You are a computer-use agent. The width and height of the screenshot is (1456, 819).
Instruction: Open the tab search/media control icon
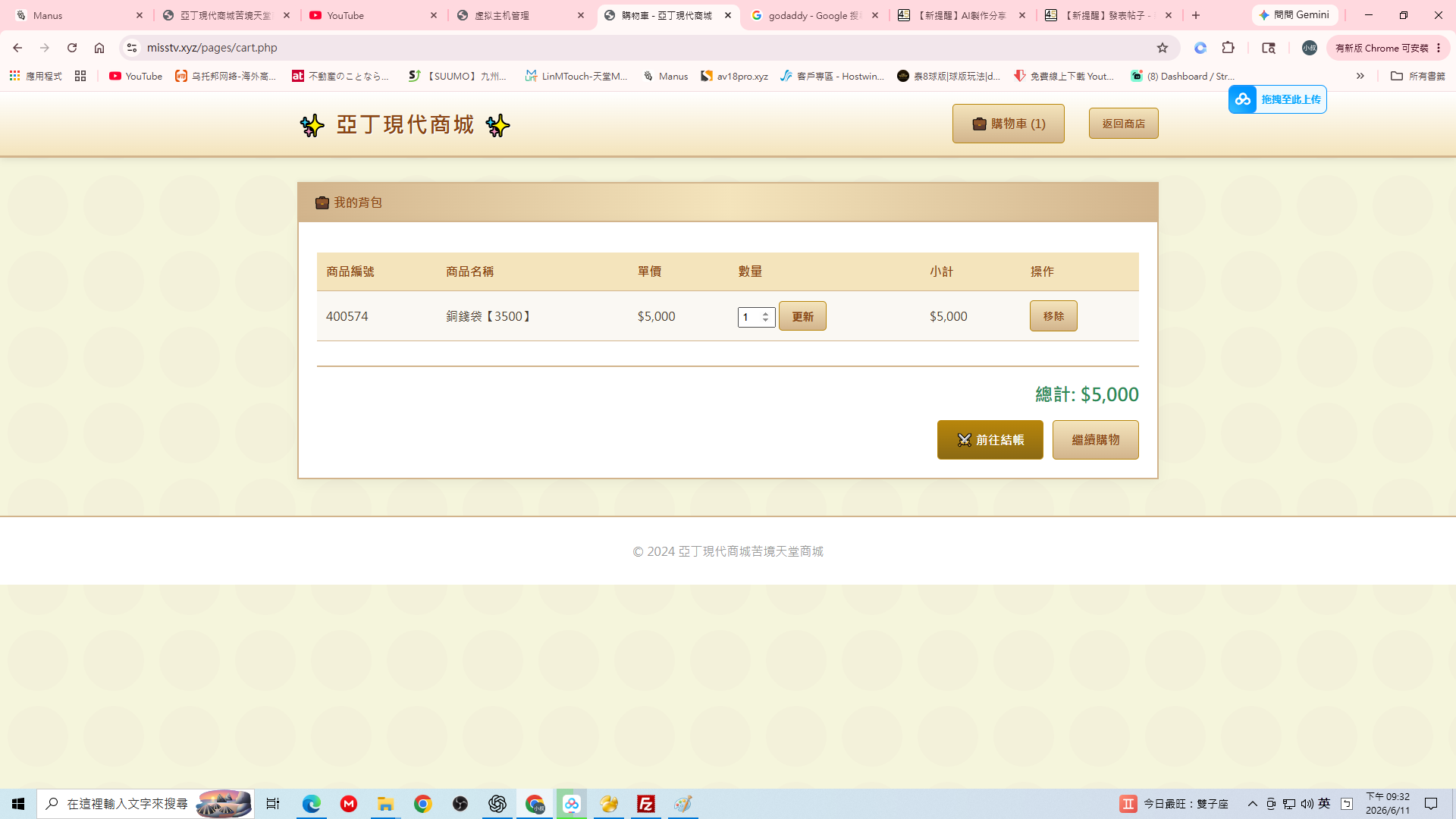1269,48
